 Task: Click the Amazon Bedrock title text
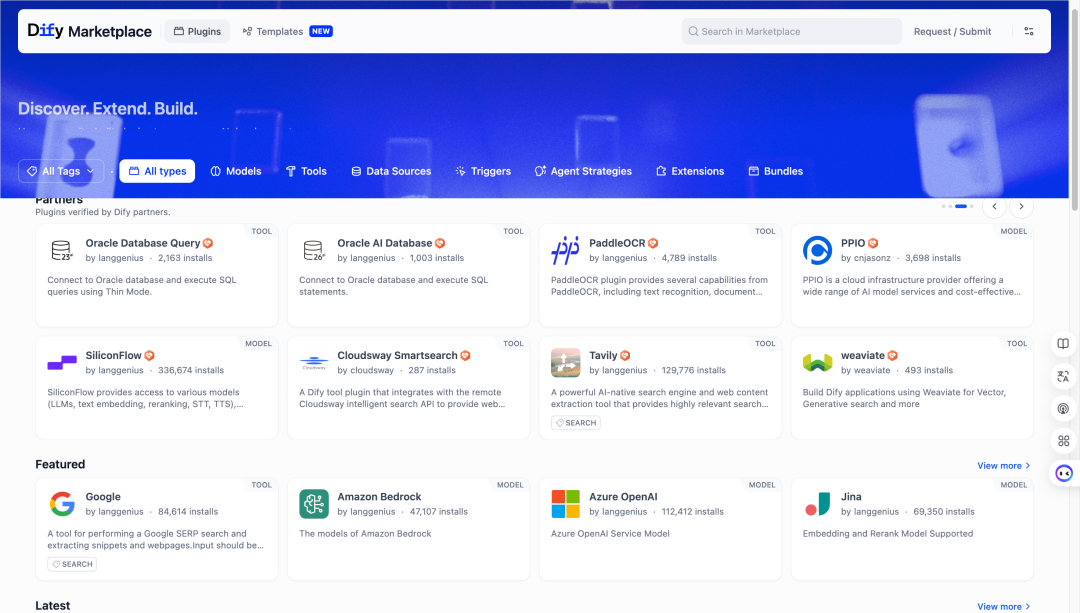click(x=379, y=497)
